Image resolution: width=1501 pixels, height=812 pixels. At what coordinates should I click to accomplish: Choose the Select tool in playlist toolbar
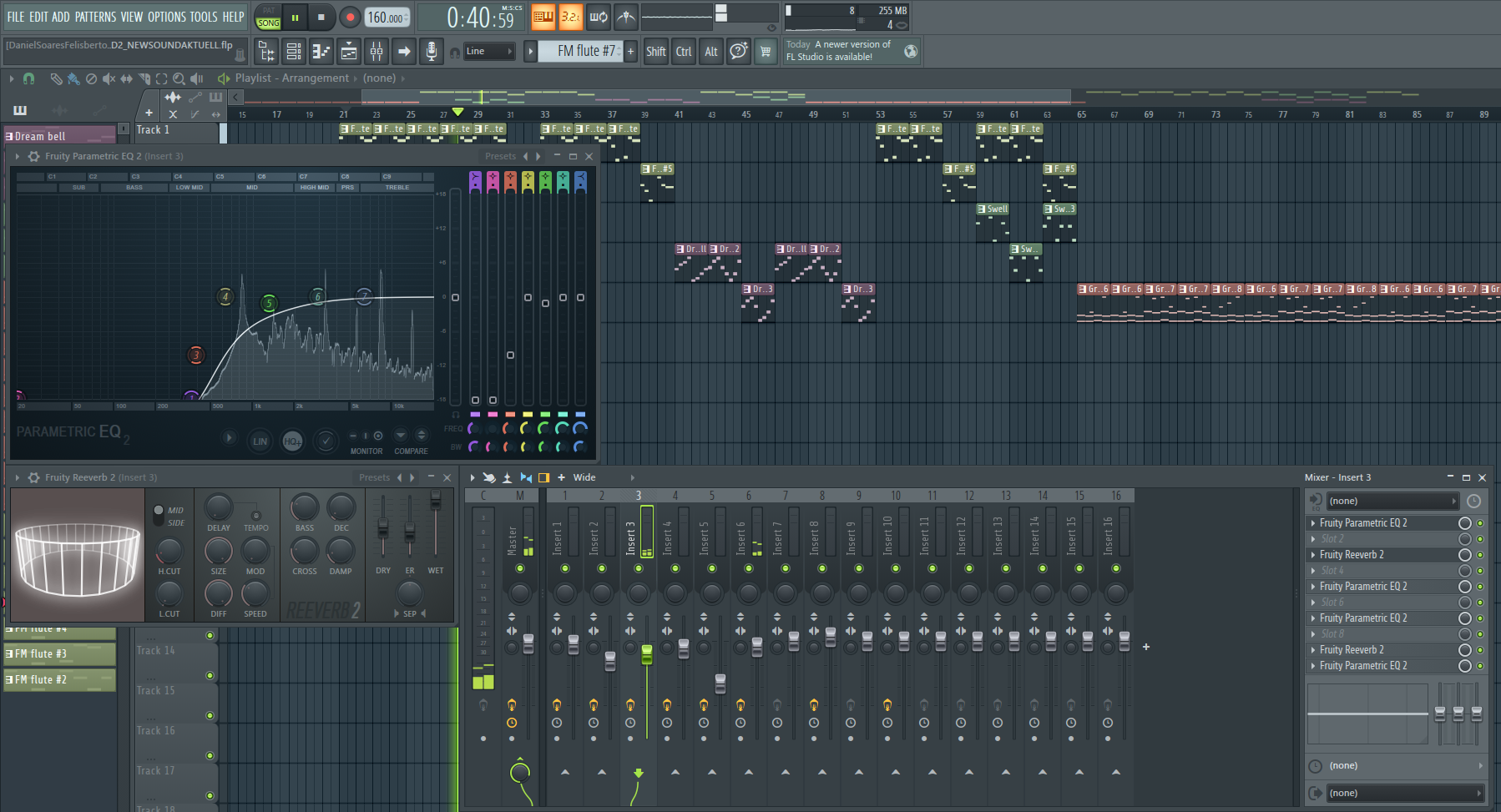tap(161, 78)
